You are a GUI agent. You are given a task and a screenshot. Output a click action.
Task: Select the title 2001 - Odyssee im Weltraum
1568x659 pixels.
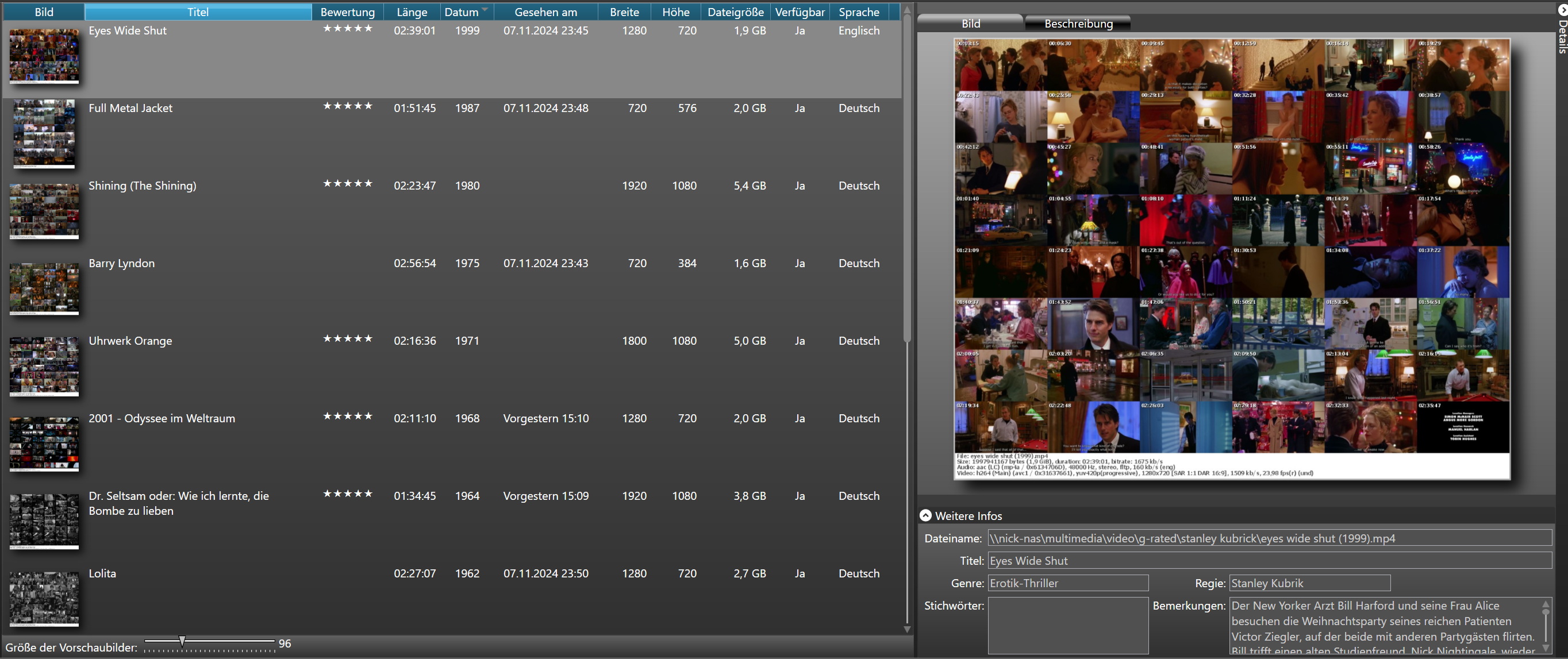(x=162, y=418)
